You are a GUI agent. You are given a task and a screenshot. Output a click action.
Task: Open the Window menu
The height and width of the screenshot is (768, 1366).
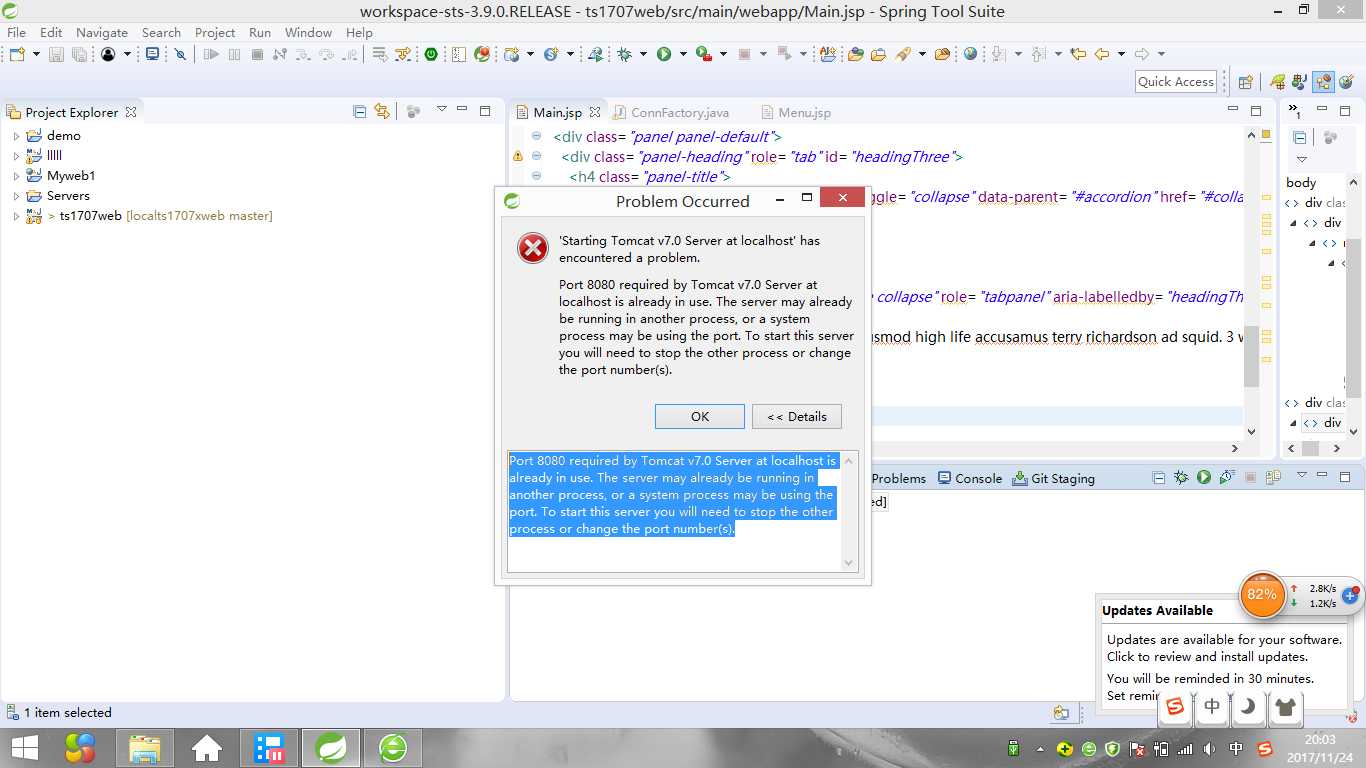pos(308,32)
